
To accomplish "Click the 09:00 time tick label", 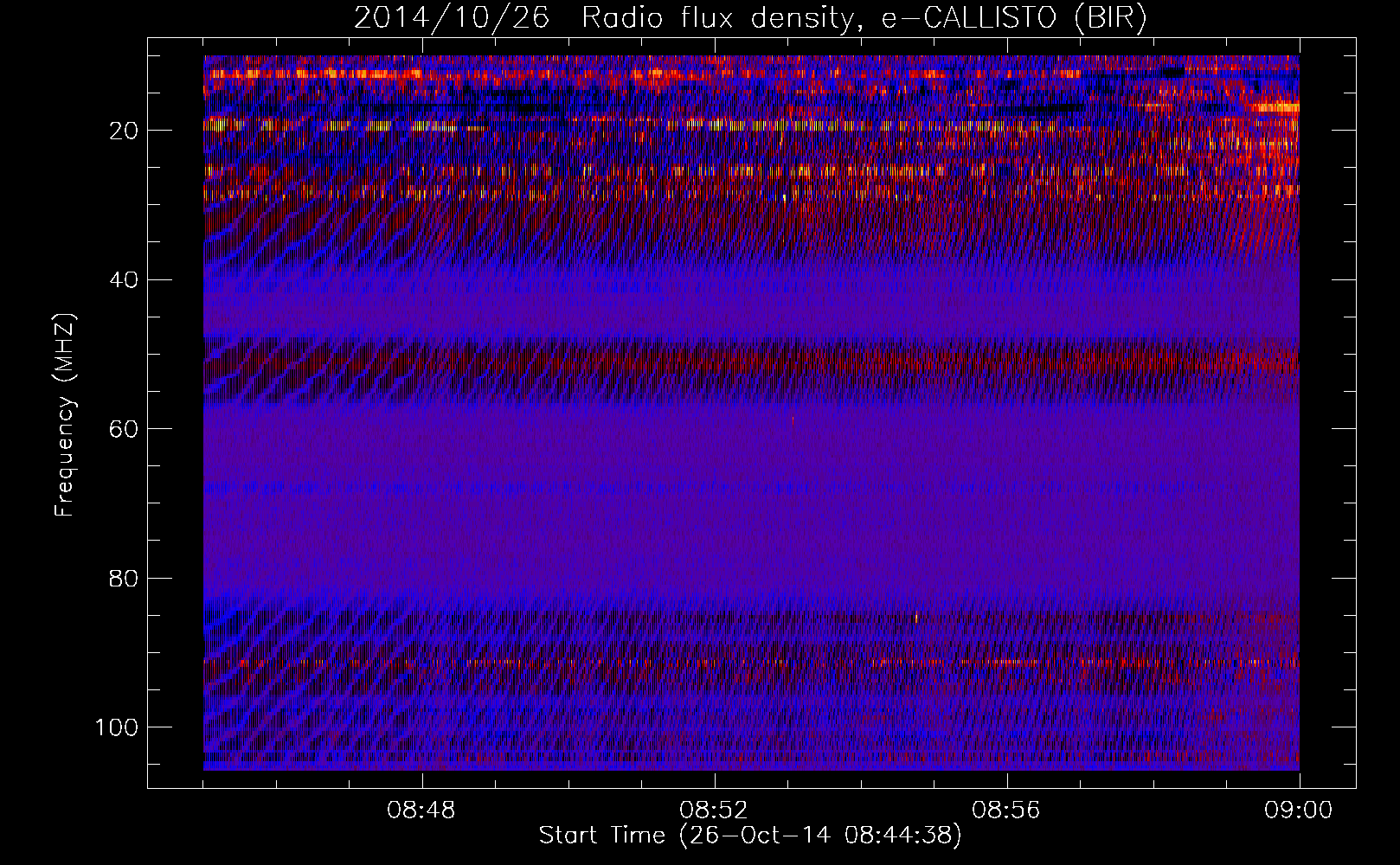I will pos(1300,811).
